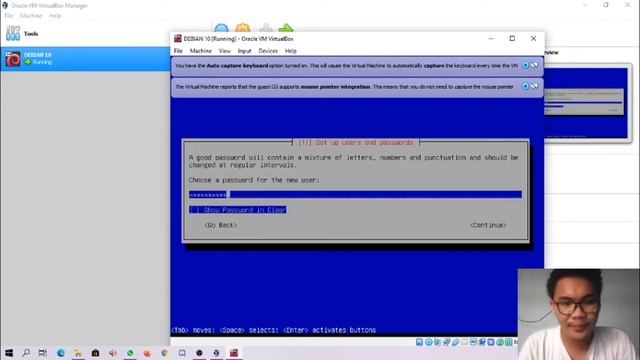This screenshot has height=360, width=640.
Task: Click the recording status icon in VM status bar
Action: 482,342
